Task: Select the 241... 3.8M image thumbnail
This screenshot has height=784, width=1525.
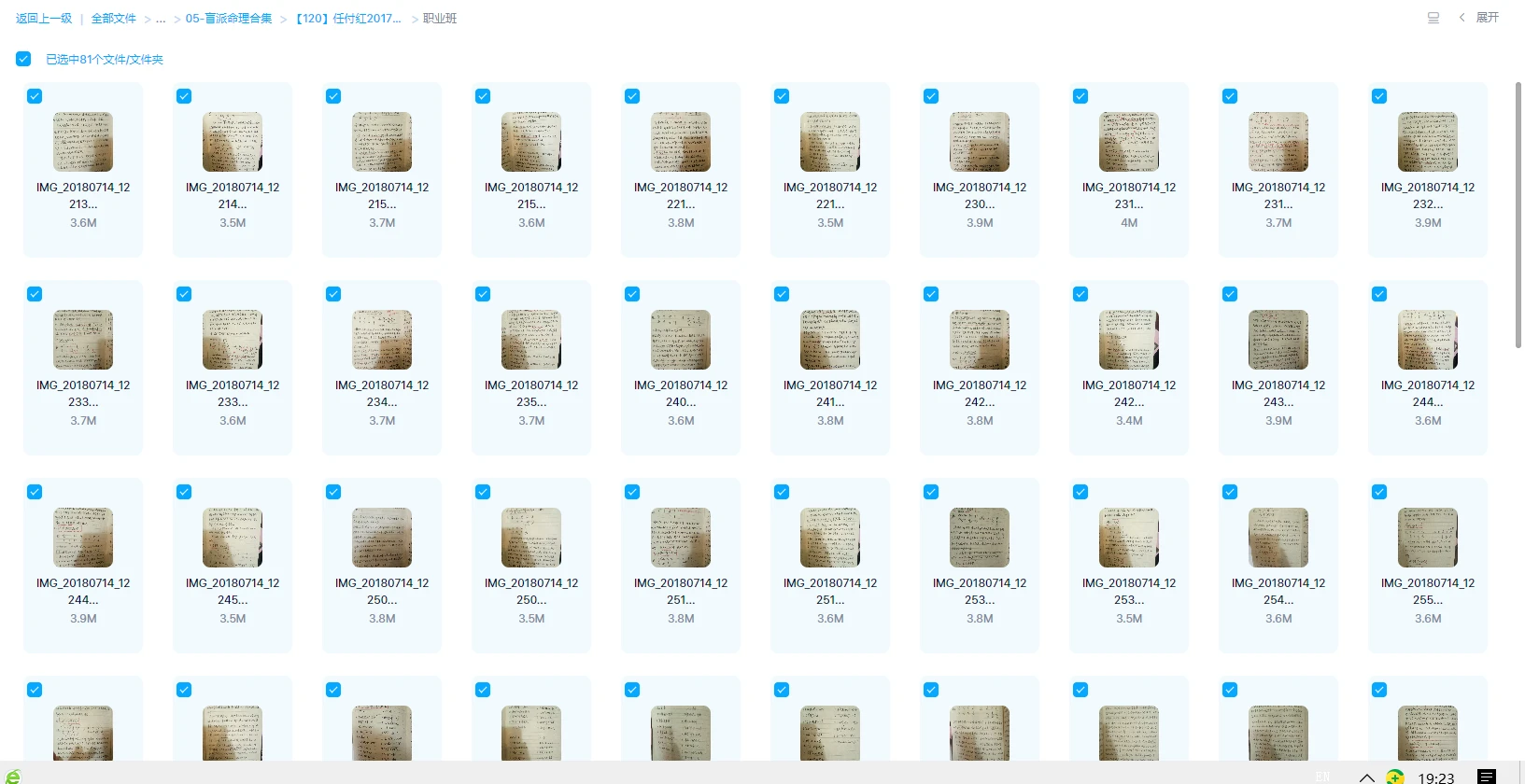Action: (830, 340)
